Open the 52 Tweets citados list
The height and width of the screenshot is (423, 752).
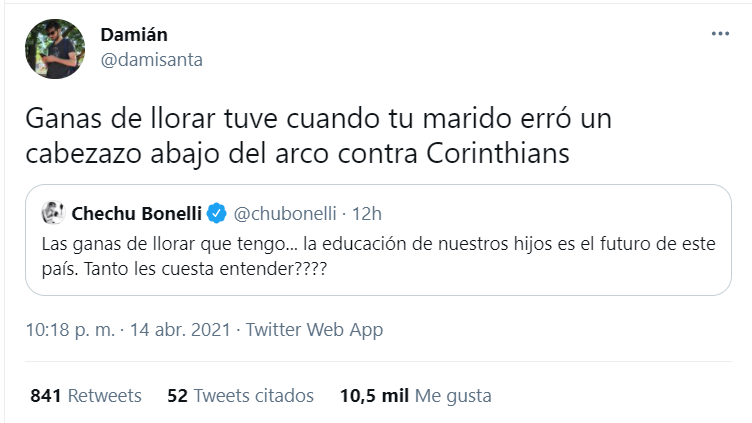[x=240, y=395]
